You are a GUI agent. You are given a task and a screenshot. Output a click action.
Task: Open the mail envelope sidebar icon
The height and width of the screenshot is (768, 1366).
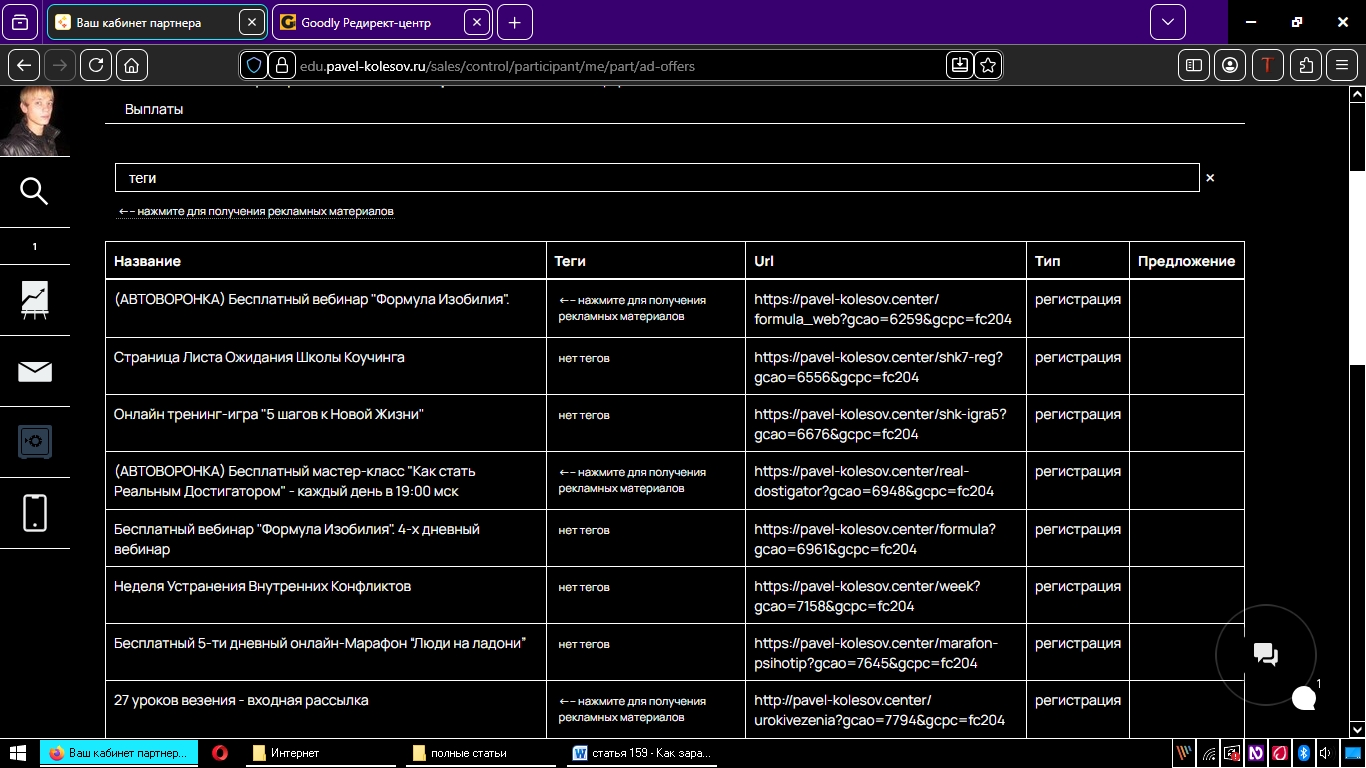34,372
